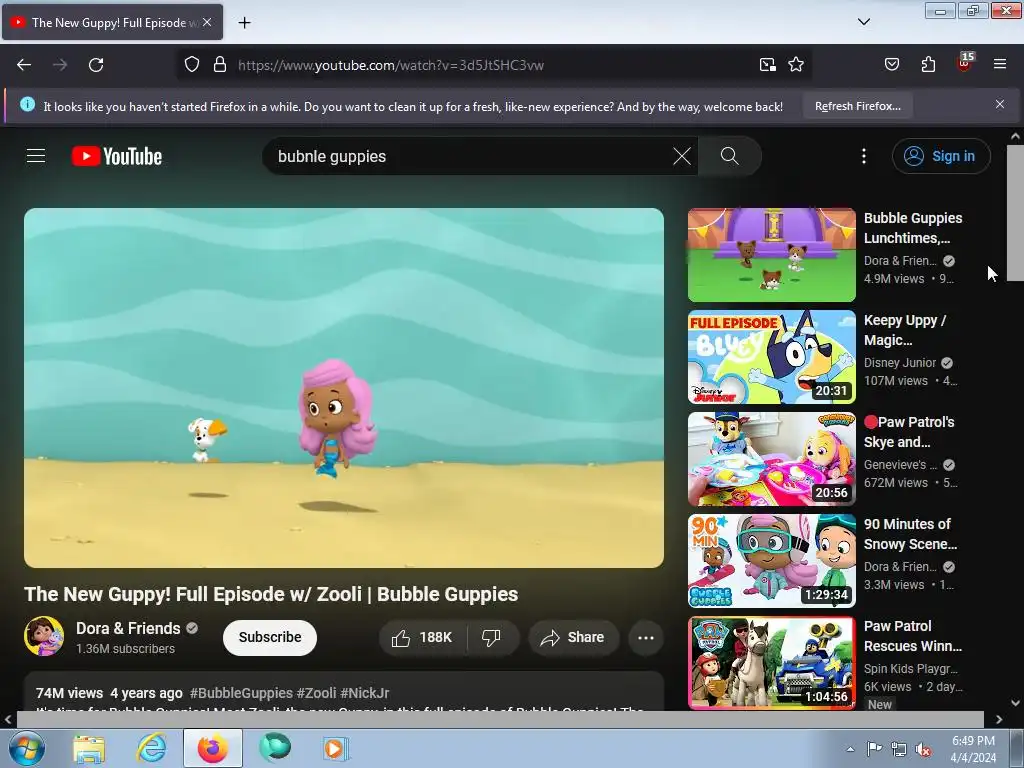The height and width of the screenshot is (768, 1024).
Task: Reload the current page
Action: pyautogui.click(x=96, y=65)
